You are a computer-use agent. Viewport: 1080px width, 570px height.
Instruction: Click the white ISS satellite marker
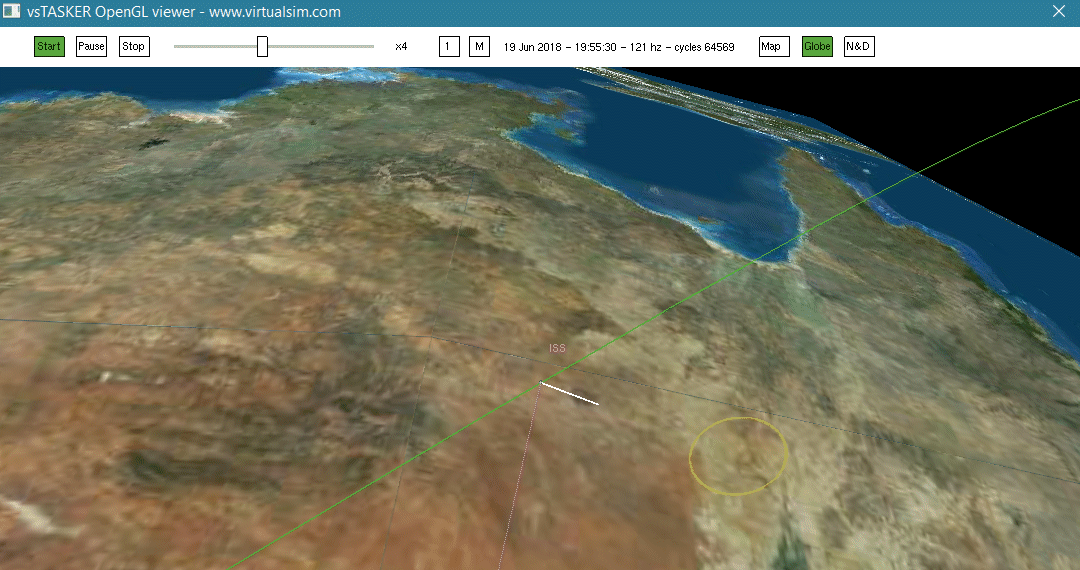(x=569, y=393)
